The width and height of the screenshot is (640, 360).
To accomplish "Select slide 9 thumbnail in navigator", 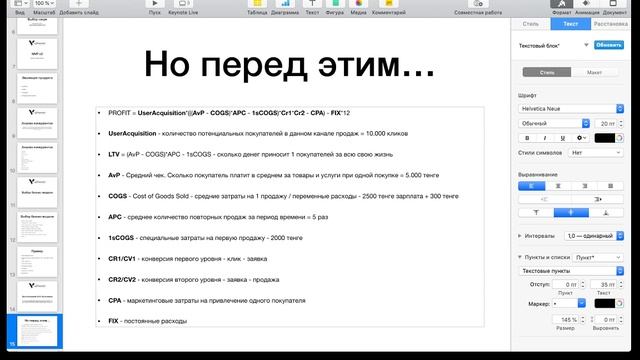I will pos(37,123).
